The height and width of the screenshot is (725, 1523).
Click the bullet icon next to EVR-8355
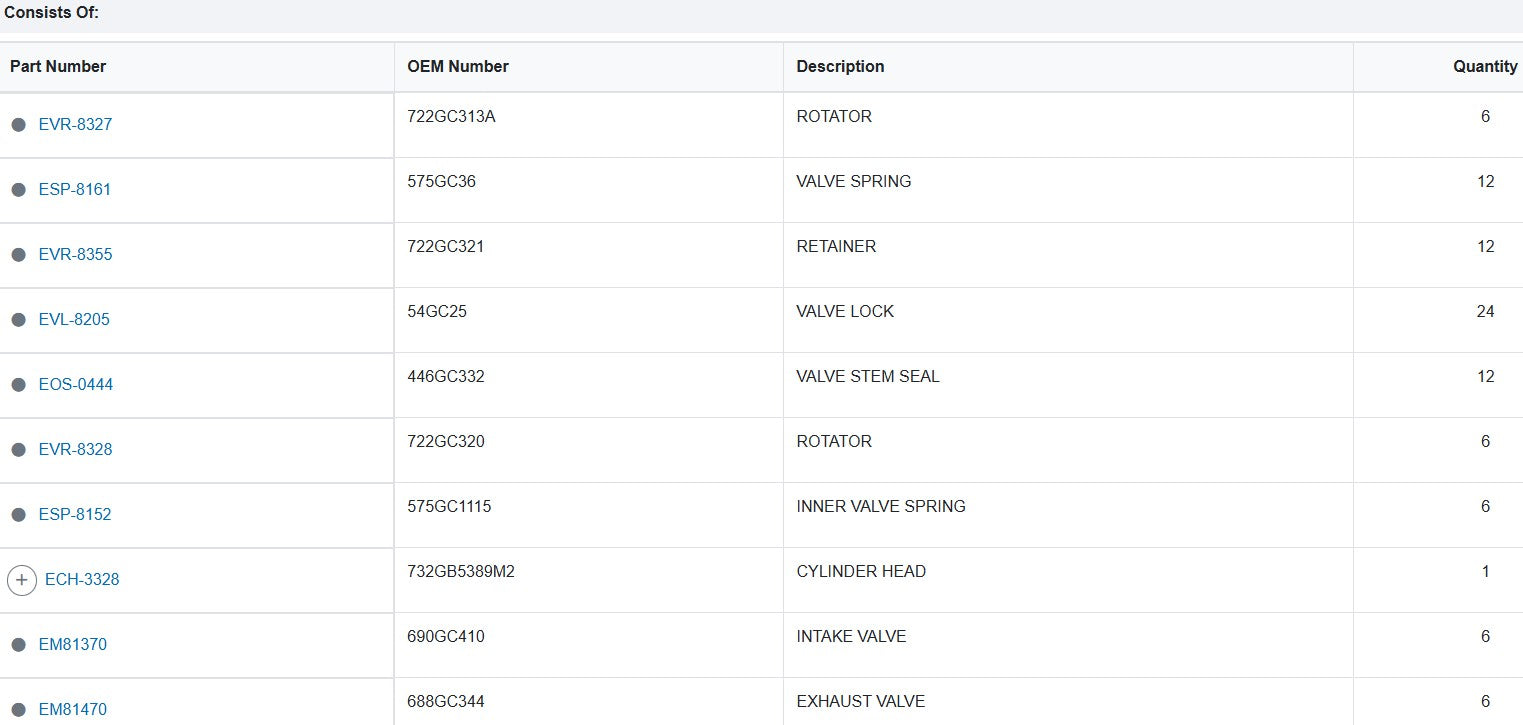pos(18,255)
